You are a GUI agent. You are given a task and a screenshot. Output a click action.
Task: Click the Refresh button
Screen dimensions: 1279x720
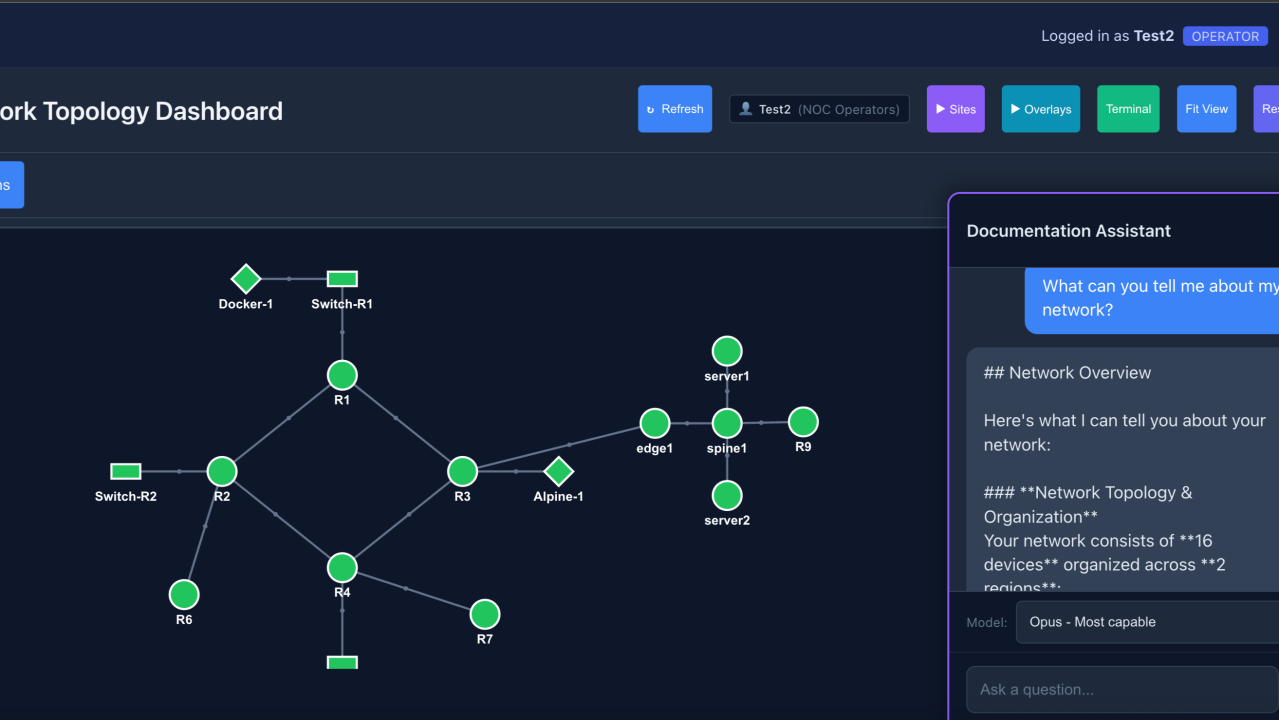tap(674, 108)
